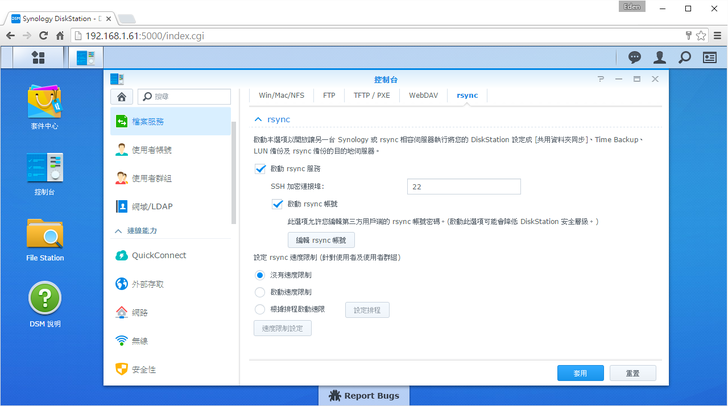728x406 pixels.
Task: Open the DSM main menu grid icon
Action: coord(38,58)
